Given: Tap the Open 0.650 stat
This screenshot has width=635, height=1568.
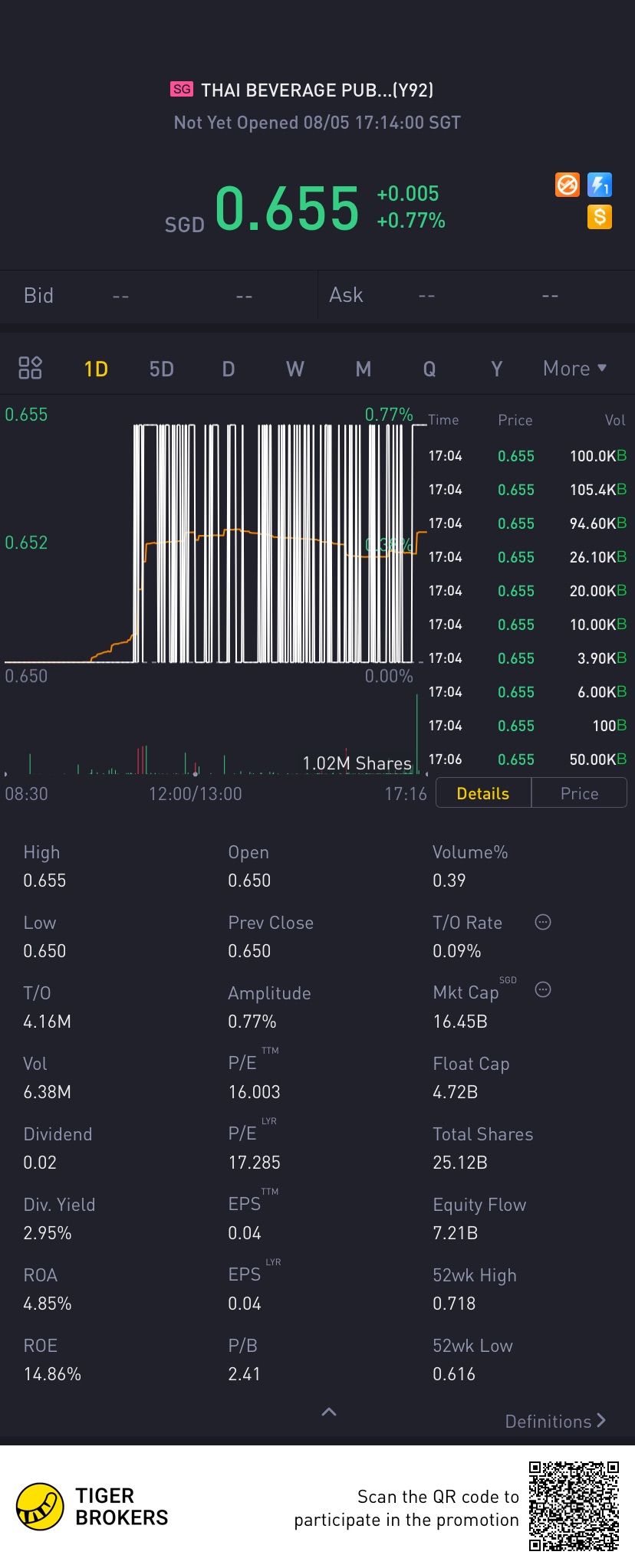Looking at the screenshot, I should [x=249, y=867].
